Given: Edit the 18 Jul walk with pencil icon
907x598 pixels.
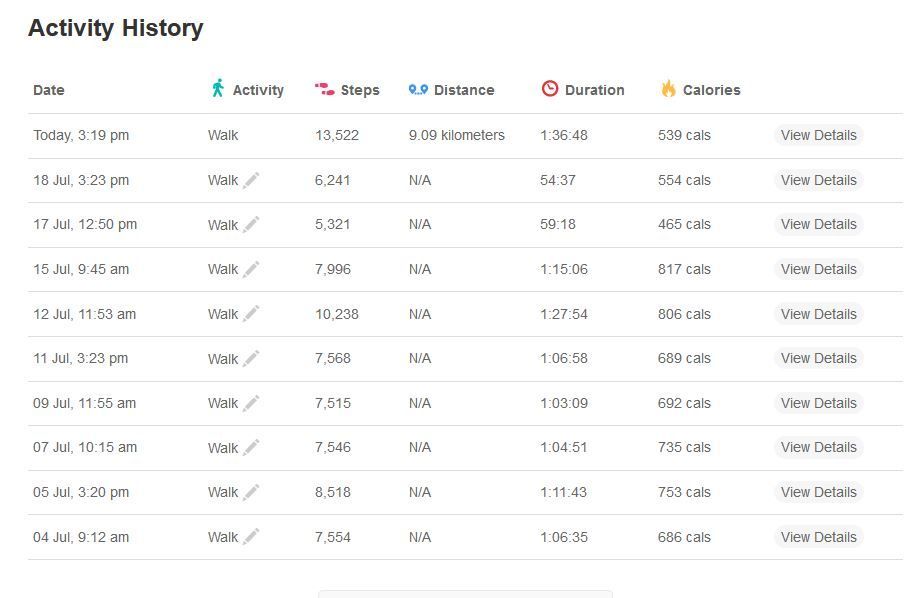Looking at the screenshot, I should (251, 180).
